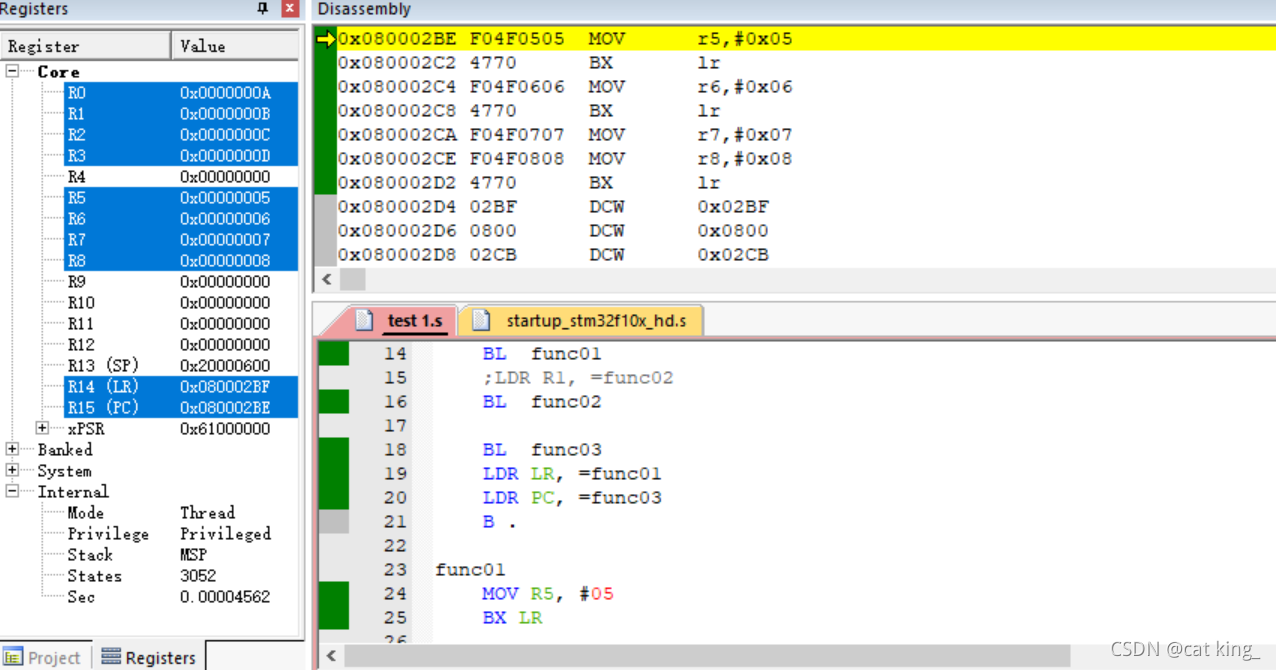Expand the Banked register group
The width and height of the screenshot is (1276, 670).
[12, 449]
